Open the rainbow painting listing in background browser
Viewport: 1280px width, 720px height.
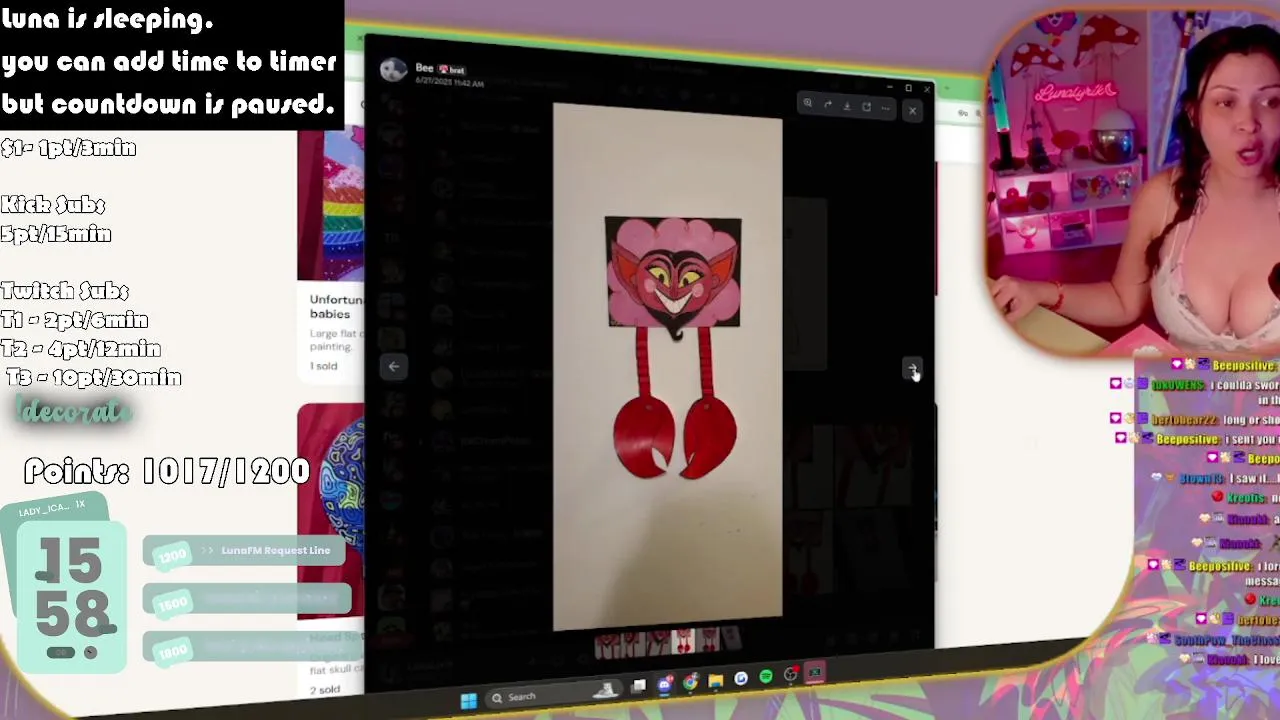coord(331,205)
